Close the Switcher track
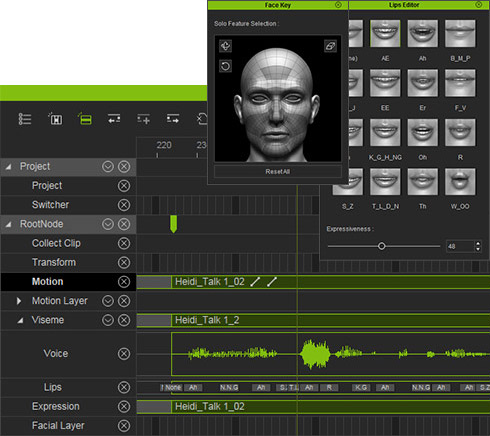This screenshot has height=436, width=490. [x=124, y=205]
